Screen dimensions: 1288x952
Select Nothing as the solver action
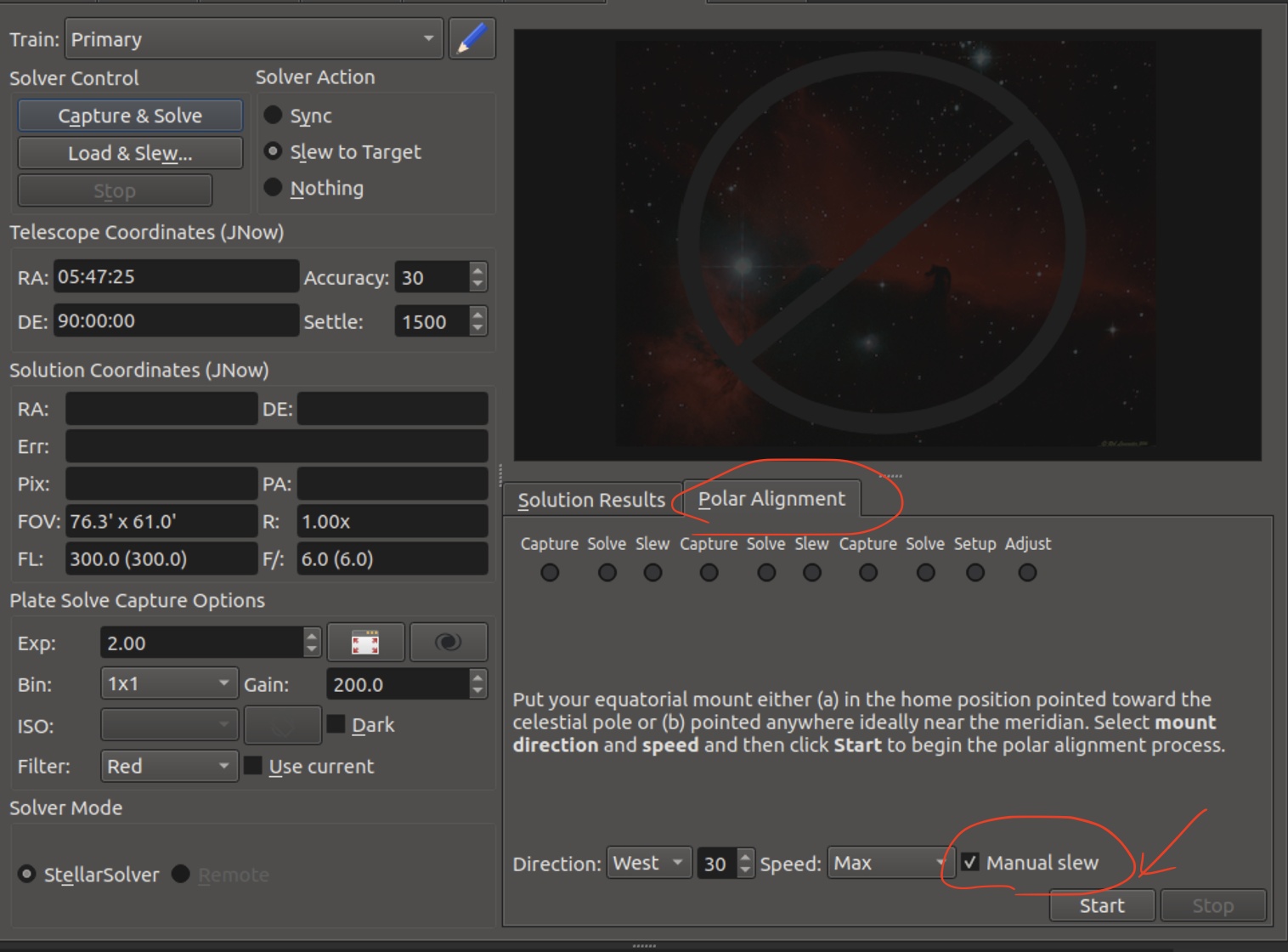click(x=273, y=187)
